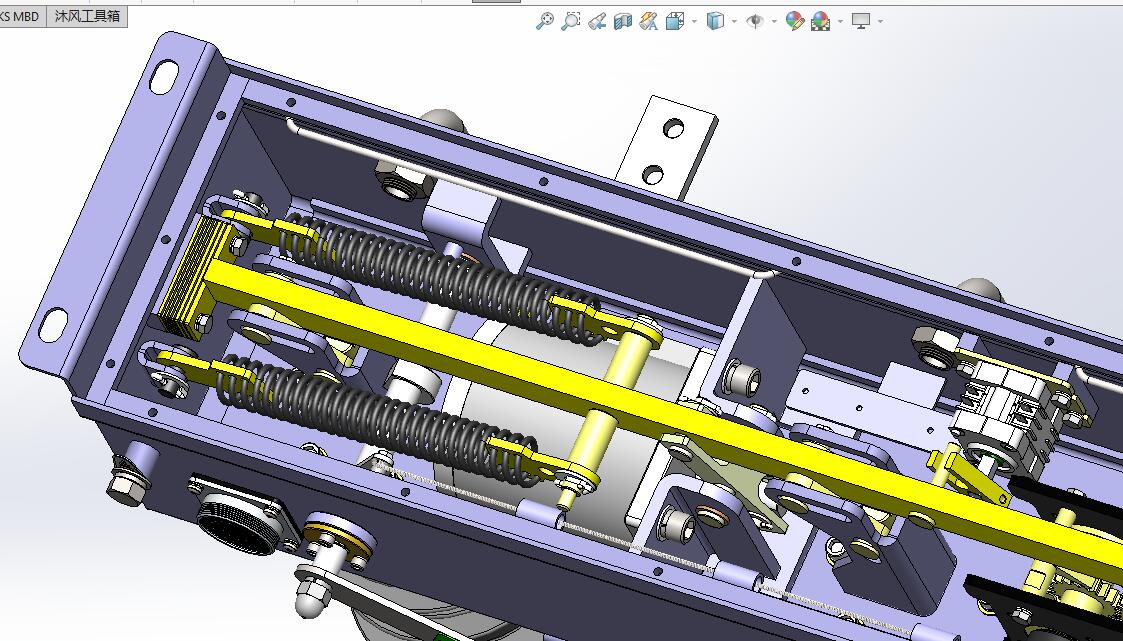This screenshot has height=641, width=1123.
Task: Click the Apply Scene icon
Action: coord(820,21)
